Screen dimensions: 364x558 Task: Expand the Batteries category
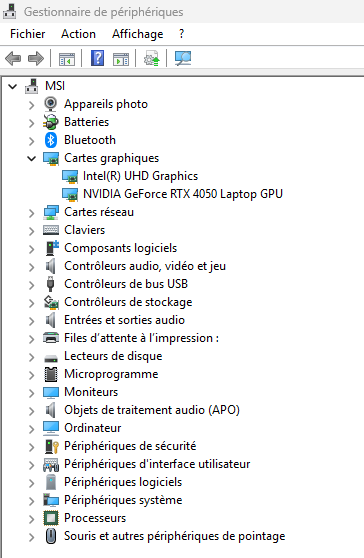click(x=32, y=122)
